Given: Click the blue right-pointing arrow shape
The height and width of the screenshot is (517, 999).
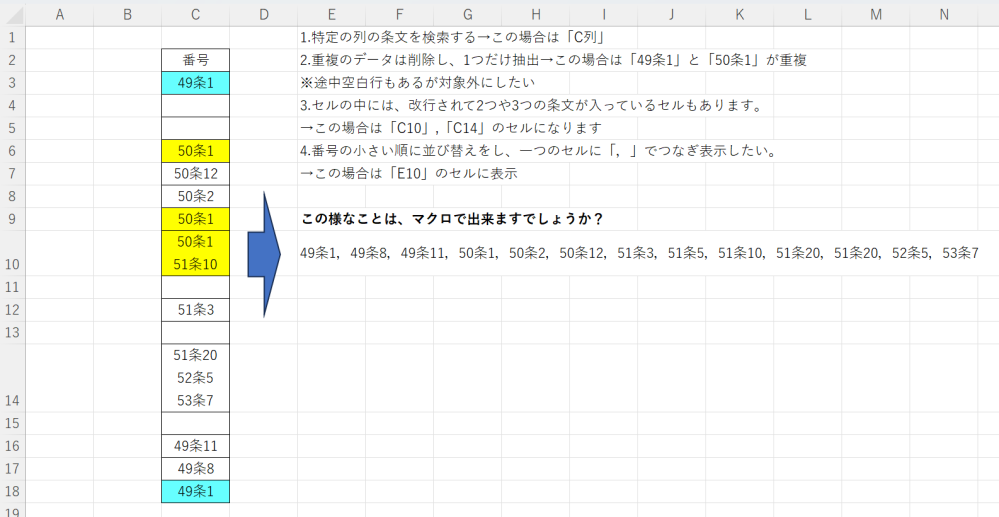Looking at the screenshot, I should point(262,254).
